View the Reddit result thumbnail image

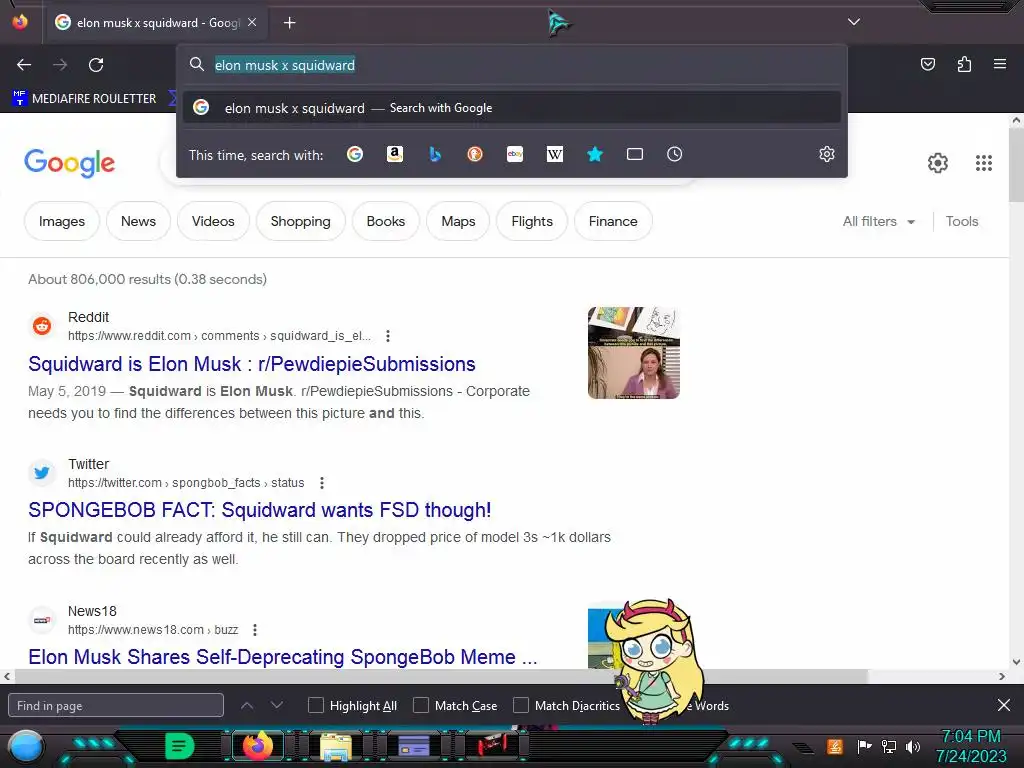point(633,353)
